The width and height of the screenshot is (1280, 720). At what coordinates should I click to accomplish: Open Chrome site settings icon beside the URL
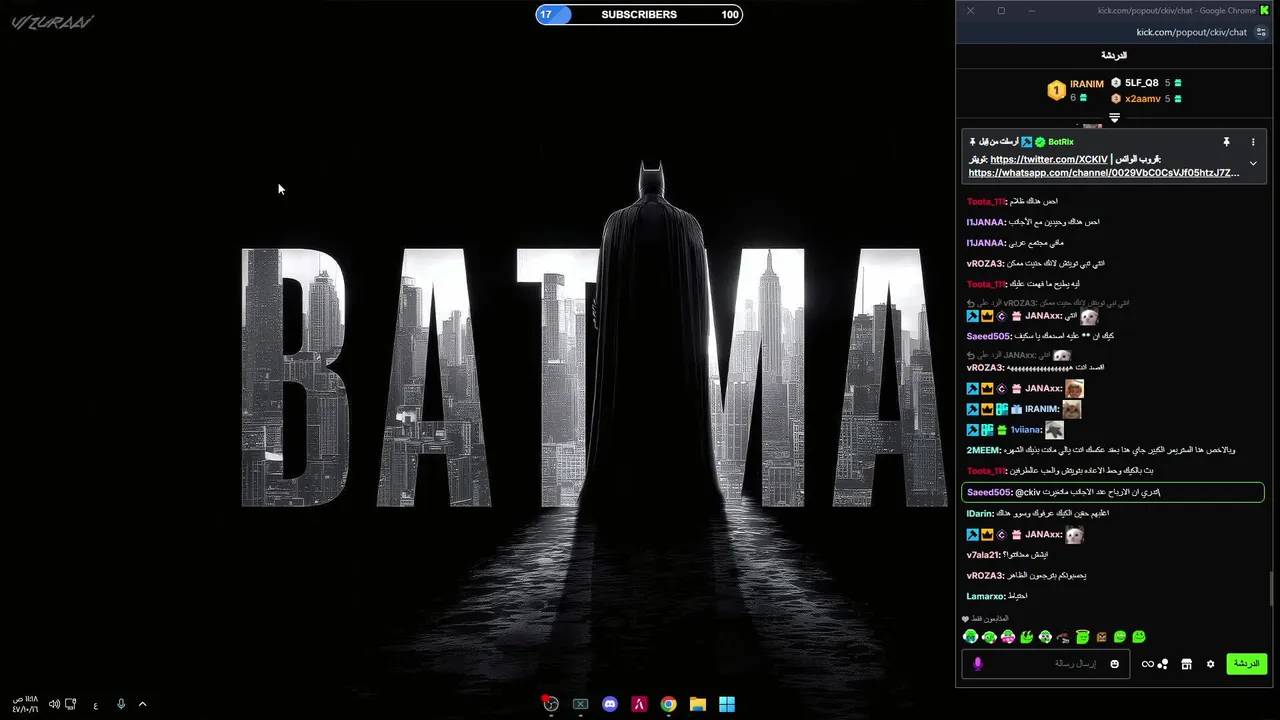click(1261, 32)
